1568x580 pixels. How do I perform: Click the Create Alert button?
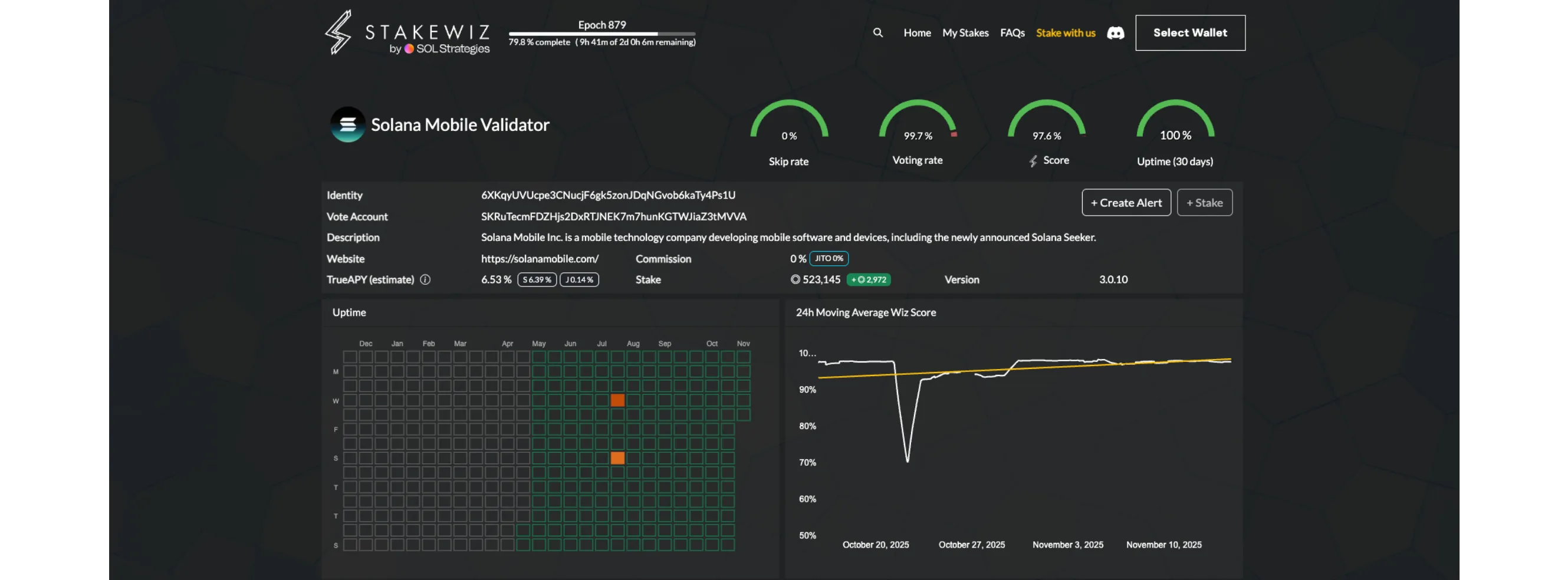pyautogui.click(x=1126, y=203)
